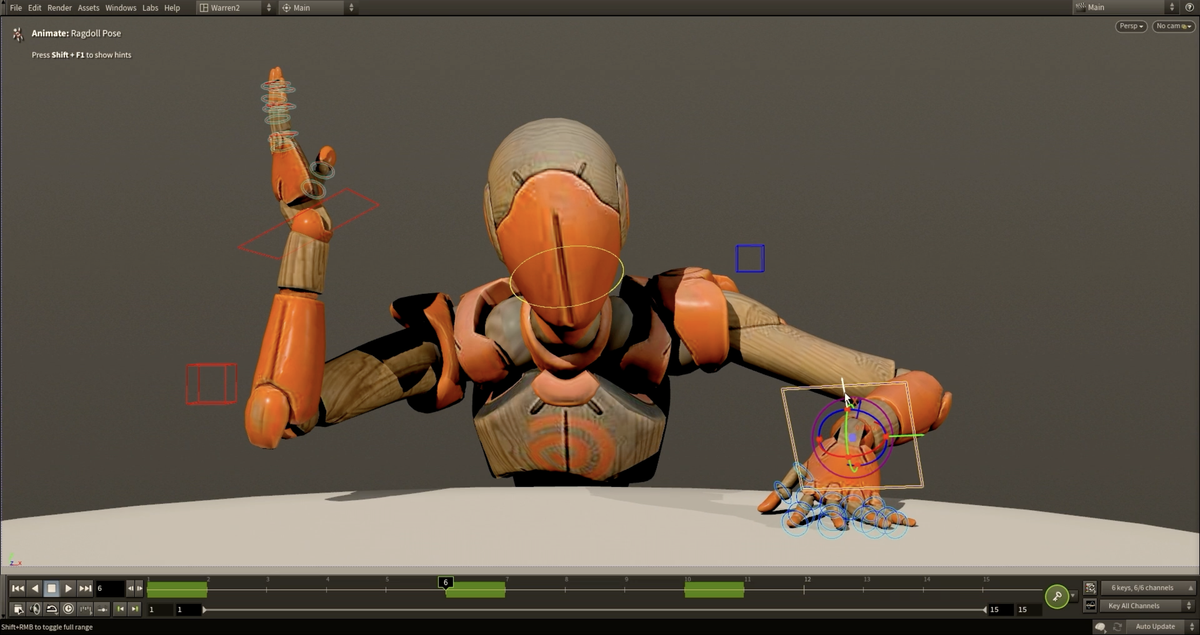
Task: Toggle integer frame stepping option
Action: 85,608
